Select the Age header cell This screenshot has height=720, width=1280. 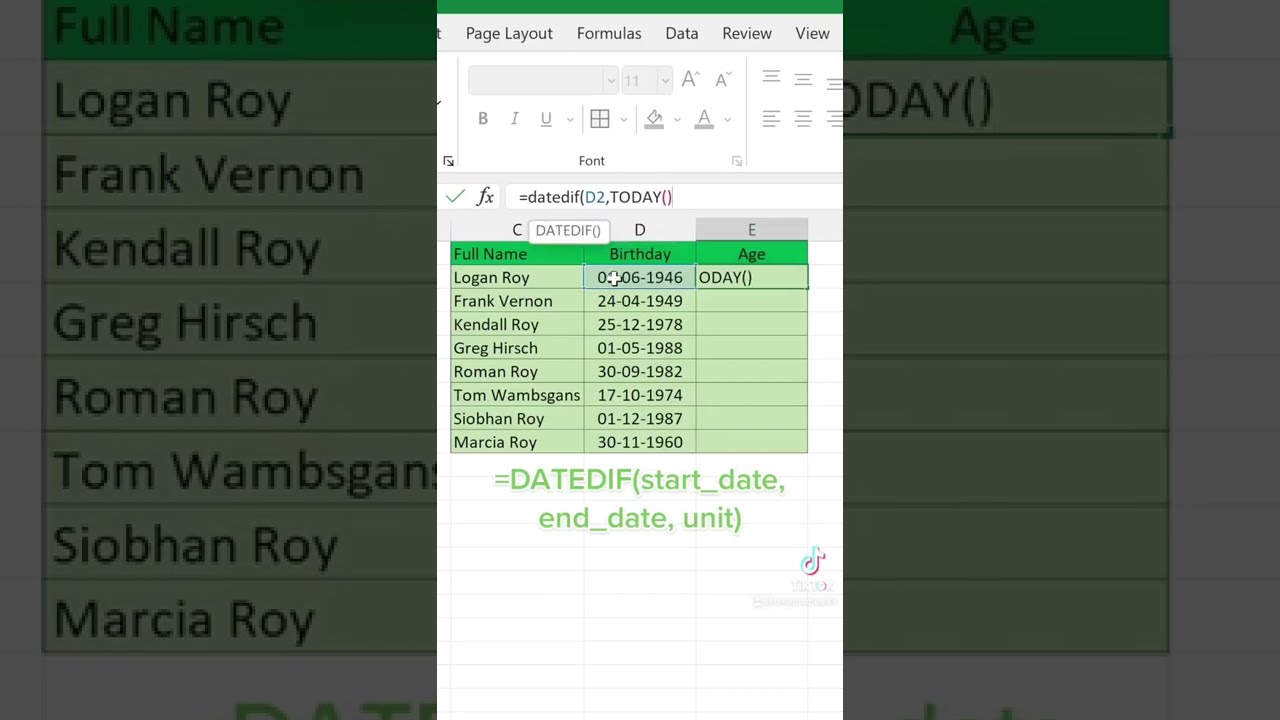(752, 254)
